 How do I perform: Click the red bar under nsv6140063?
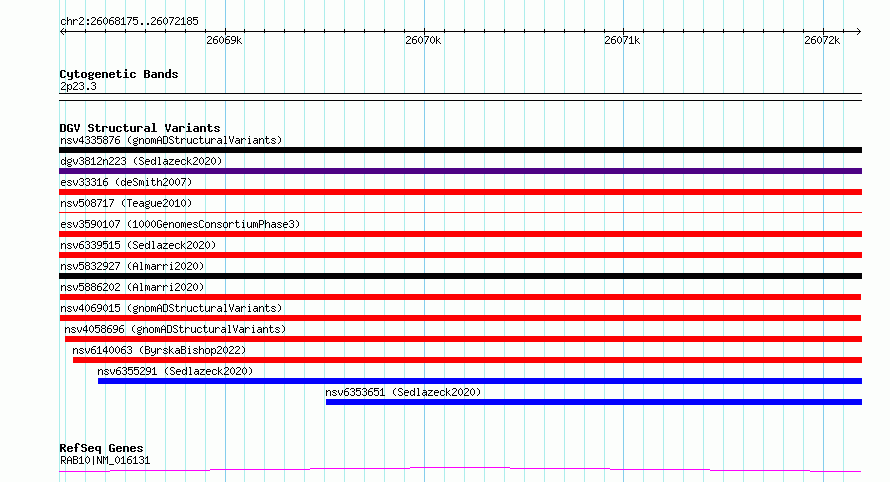point(467,360)
